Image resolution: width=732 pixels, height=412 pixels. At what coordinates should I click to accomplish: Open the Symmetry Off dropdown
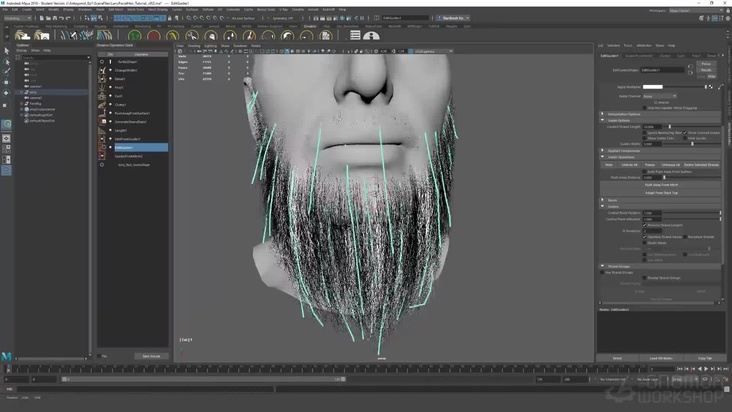283,18
